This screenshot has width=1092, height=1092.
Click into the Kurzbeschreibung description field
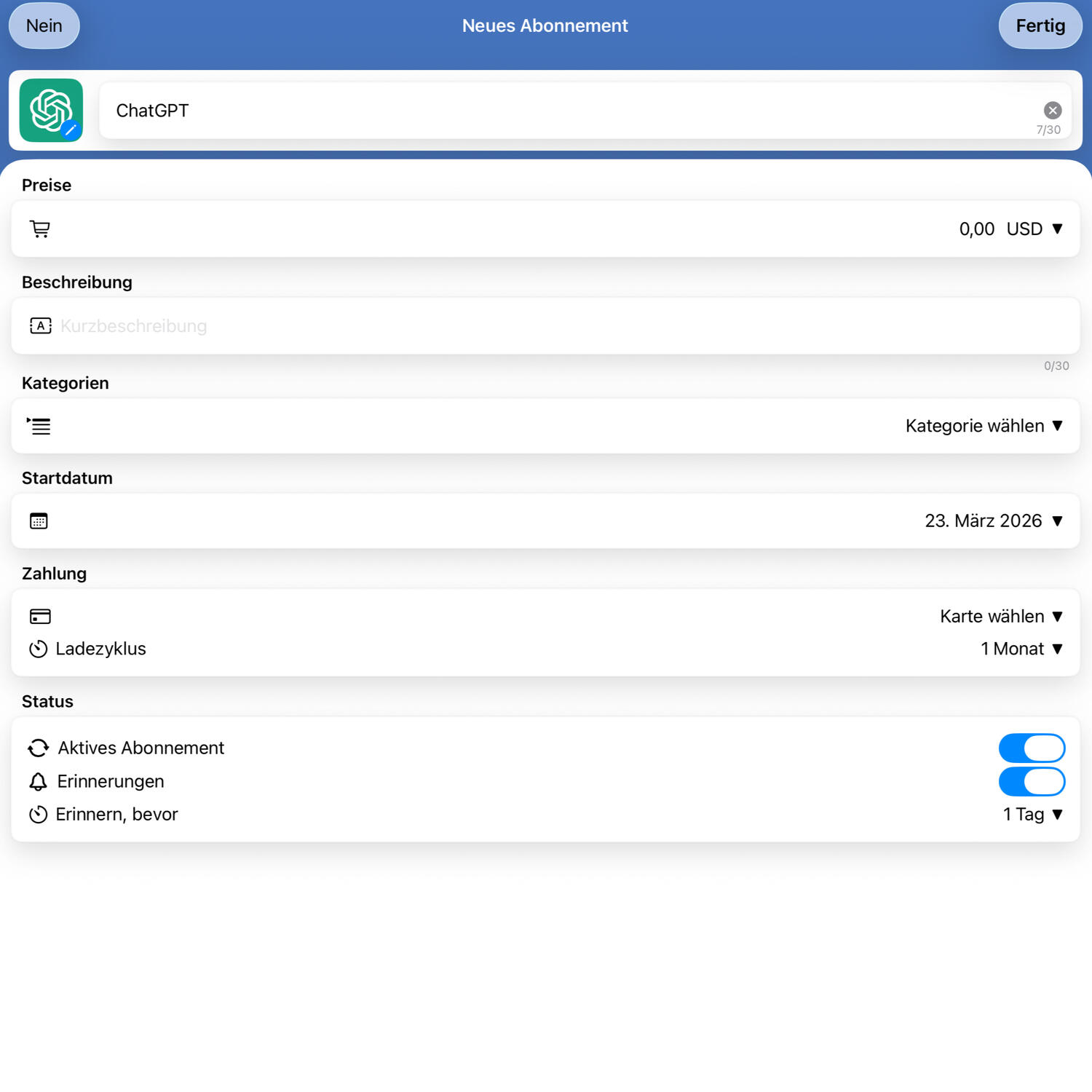510,326
